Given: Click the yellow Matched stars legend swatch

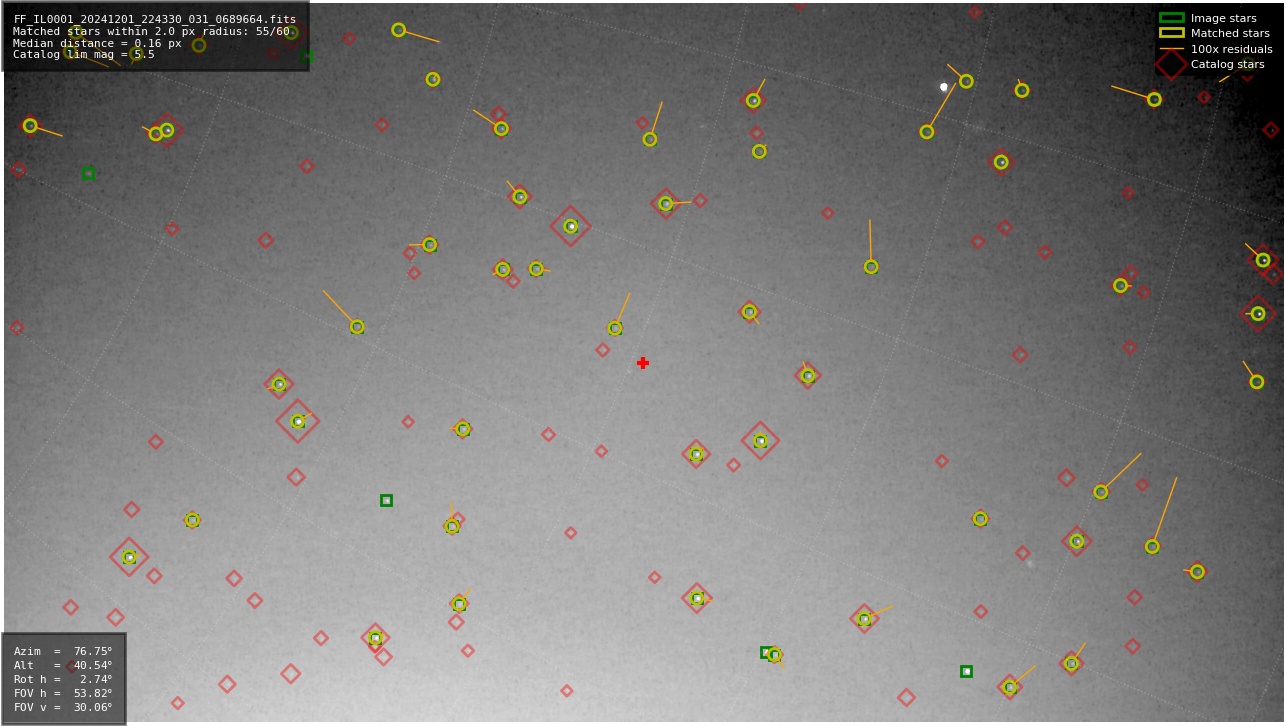Looking at the screenshot, I should coord(1171,33).
